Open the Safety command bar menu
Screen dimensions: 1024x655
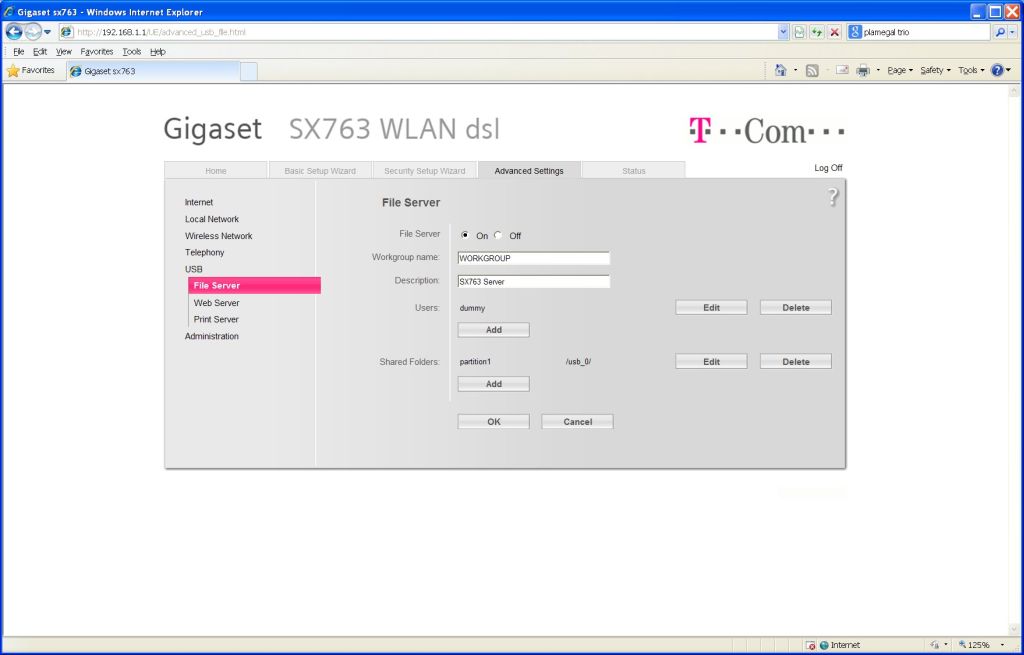pyautogui.click(x=935, y=71)
